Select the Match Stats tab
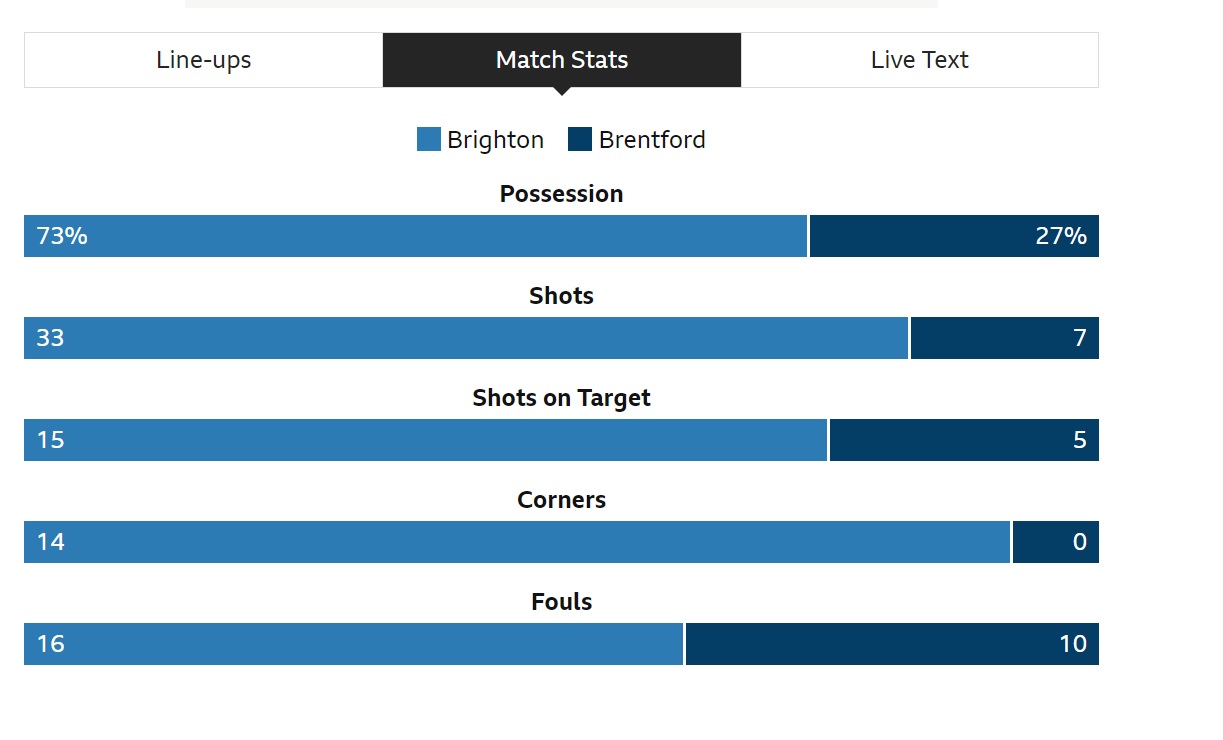Viewport: 1223px width, 740px height. click(562, 60)
